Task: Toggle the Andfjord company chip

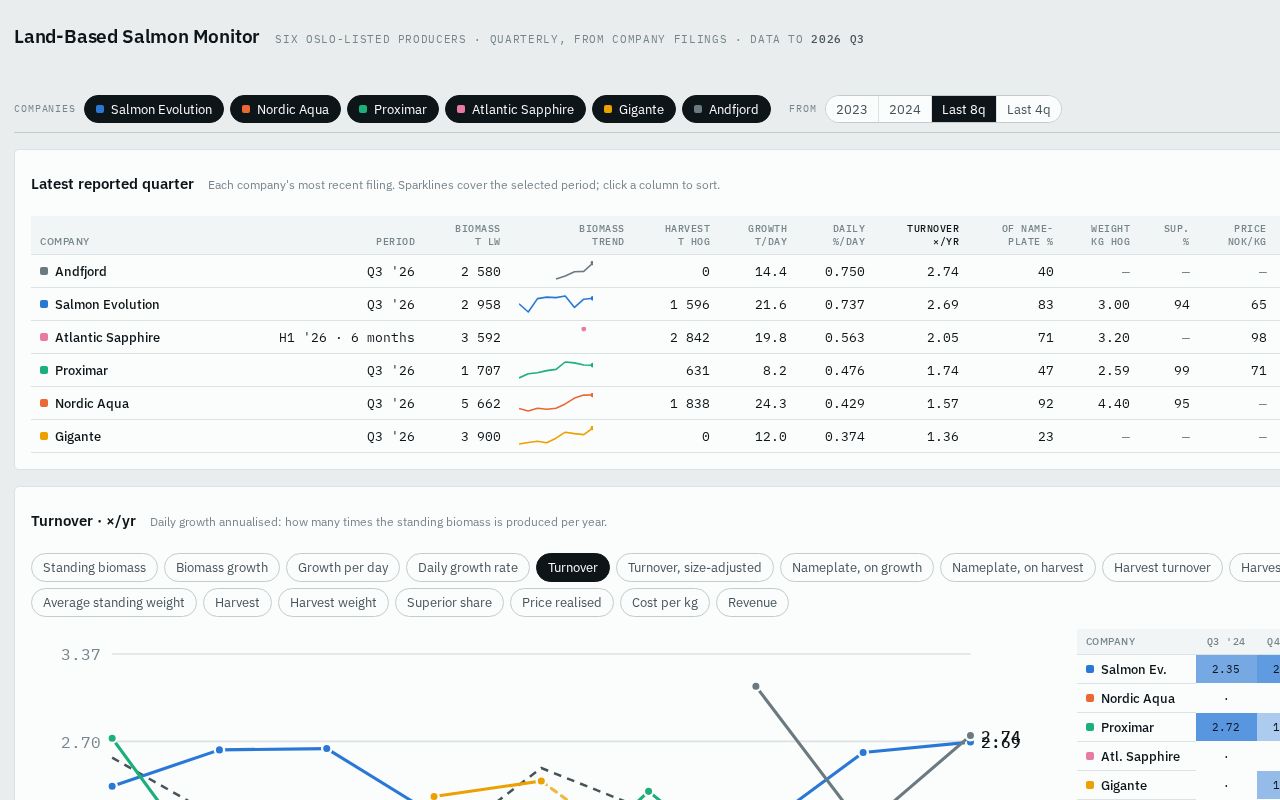Action: 726,109
